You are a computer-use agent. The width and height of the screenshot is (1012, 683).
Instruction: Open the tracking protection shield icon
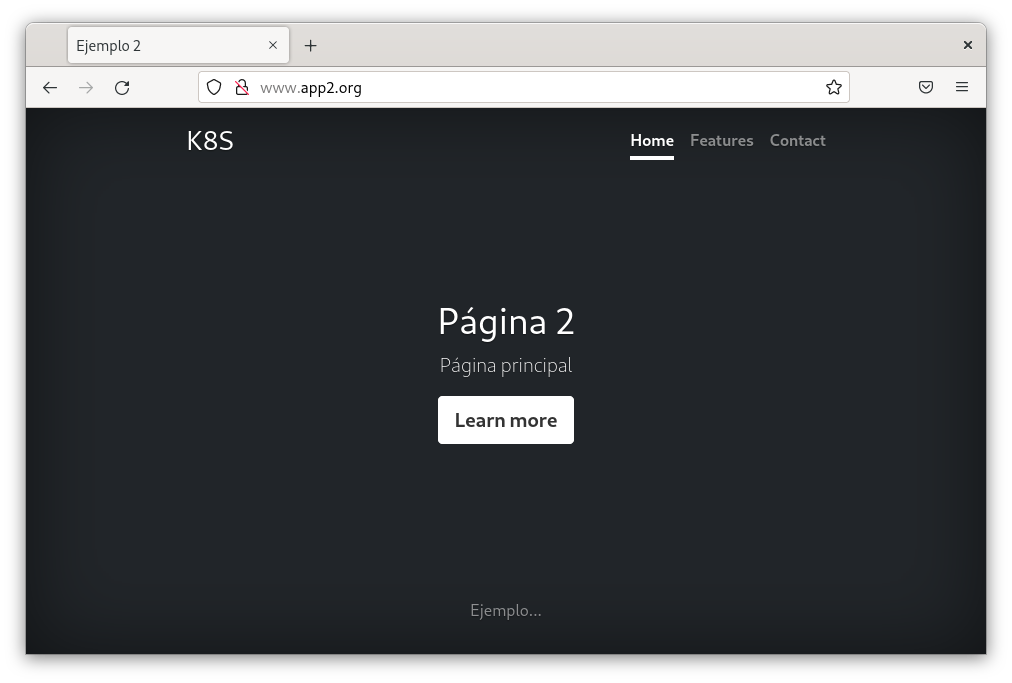click(x=214, y=88)
